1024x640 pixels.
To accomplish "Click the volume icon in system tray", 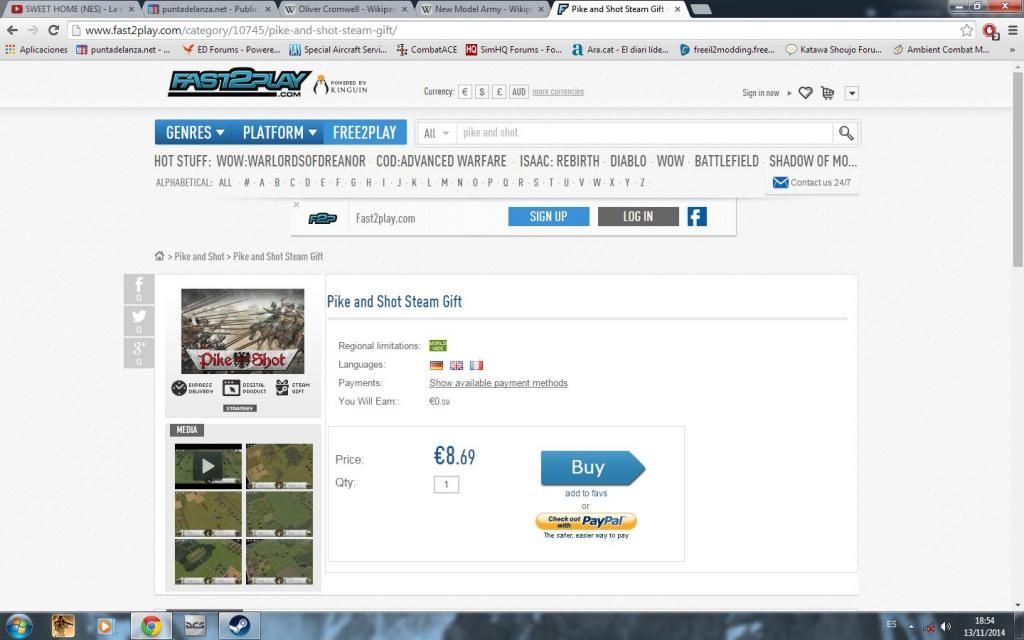I will (x=946, y=627).
